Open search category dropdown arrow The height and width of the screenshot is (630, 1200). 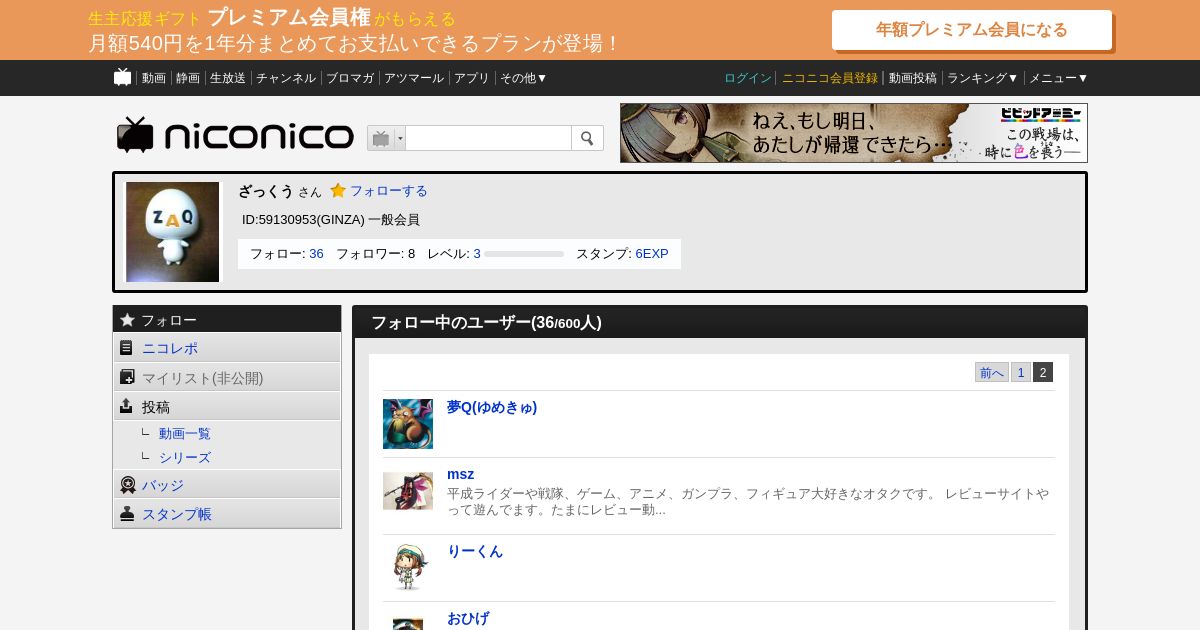pos(400,138)
